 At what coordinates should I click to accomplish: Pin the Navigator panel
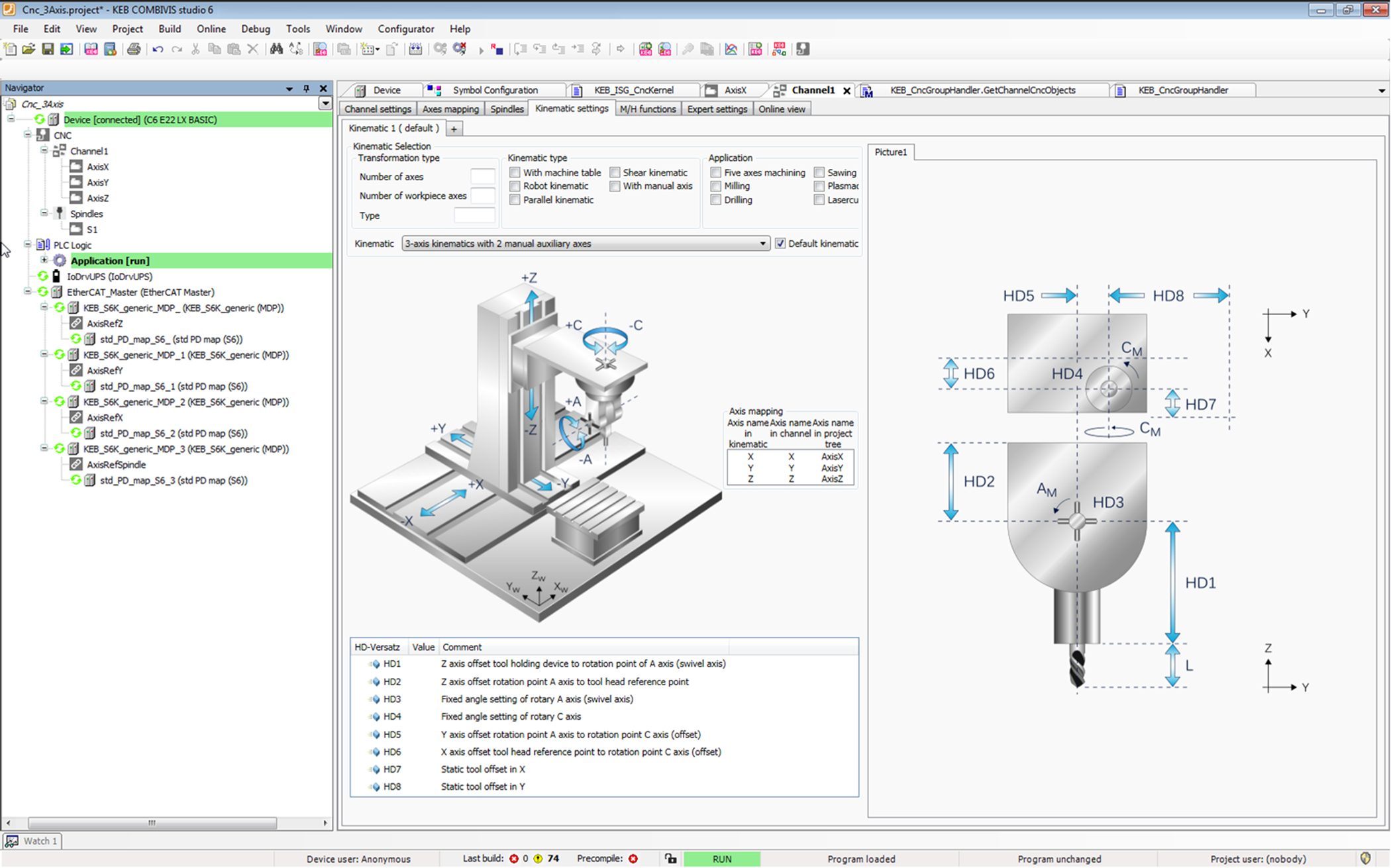coord(306,88)
